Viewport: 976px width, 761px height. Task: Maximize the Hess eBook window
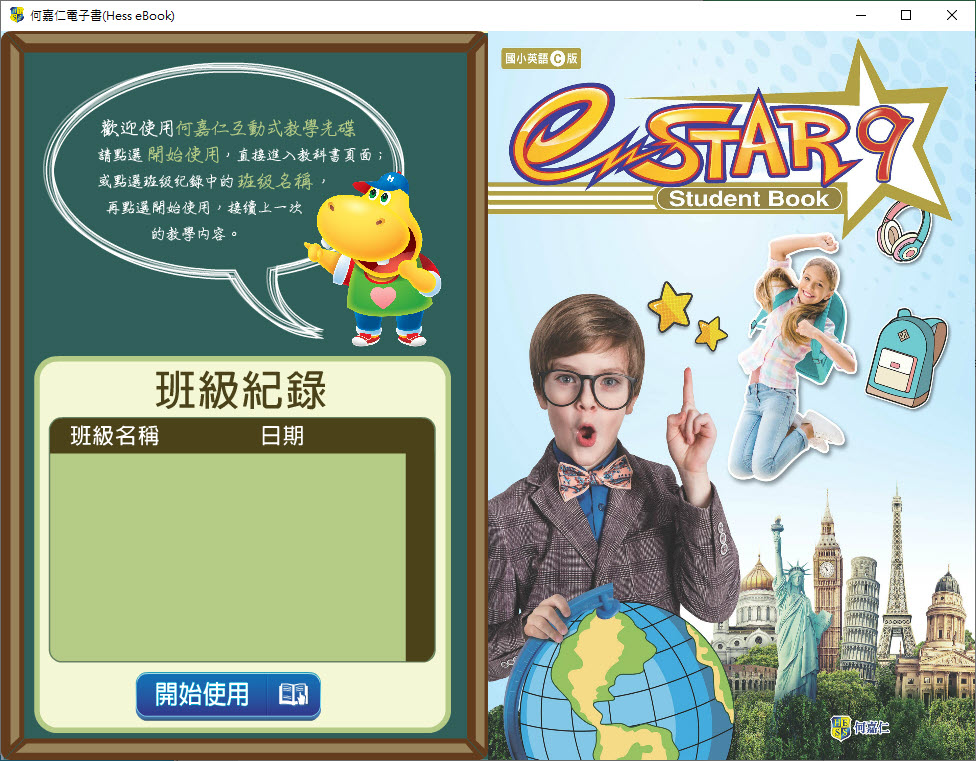906,15
